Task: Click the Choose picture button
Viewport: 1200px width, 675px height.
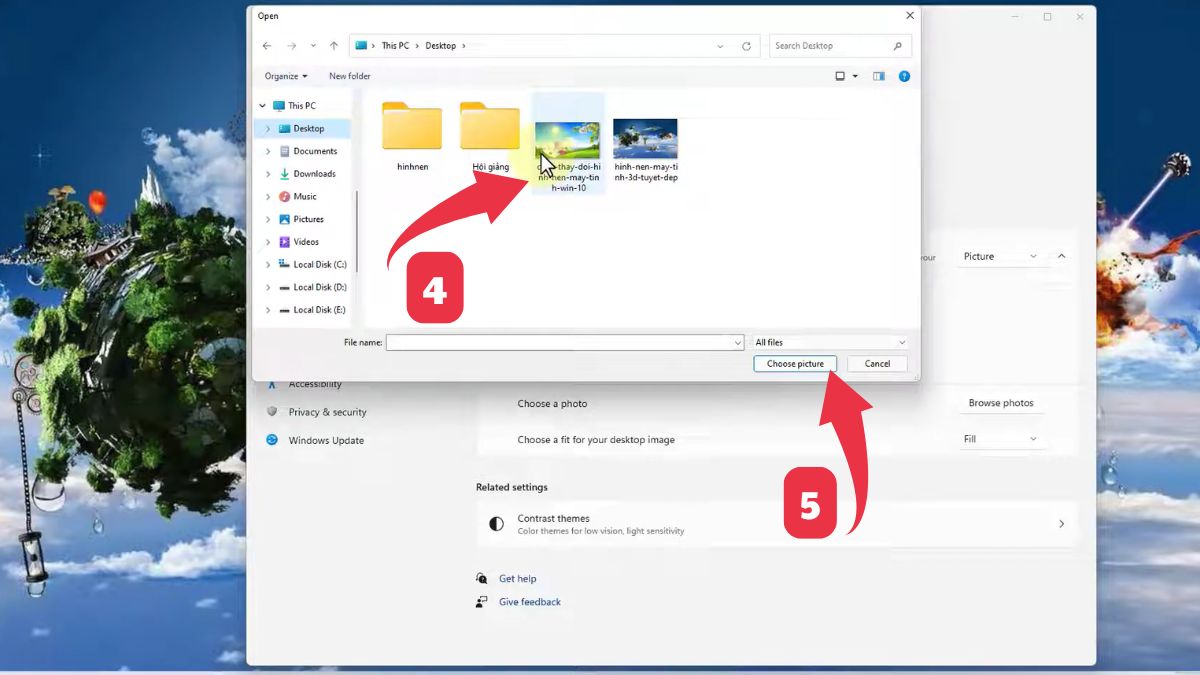Action: (x=795, y=363)
